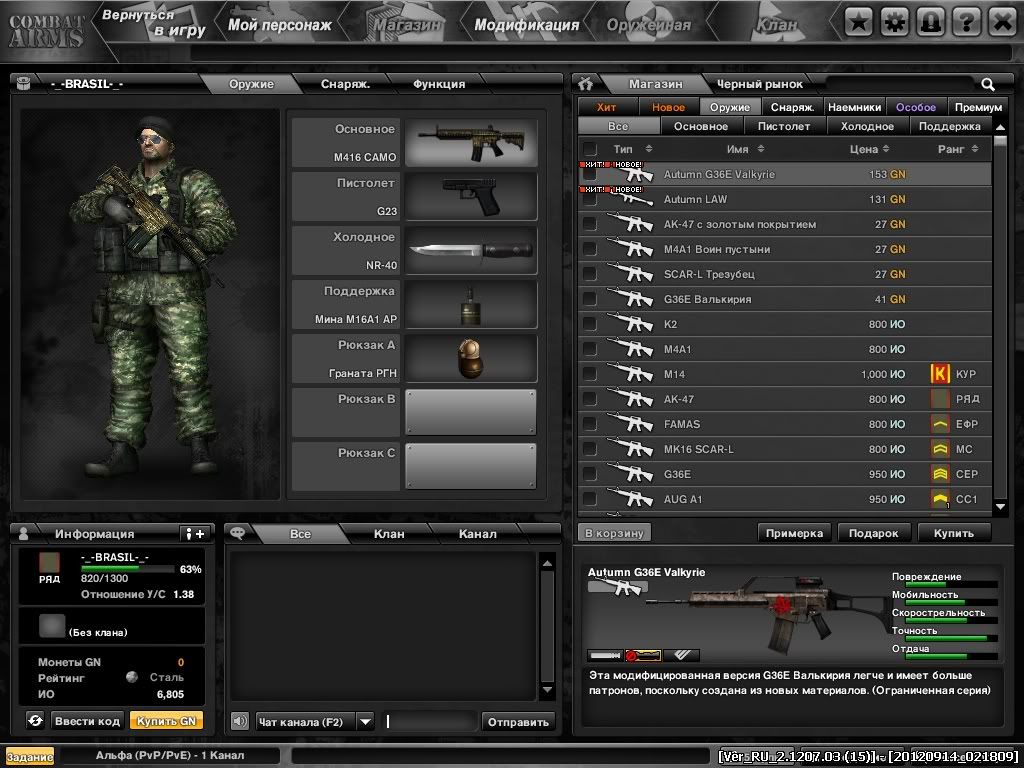Click the star favorites icon top right
Screen dimensions: 1024x768
coord(858,20)
